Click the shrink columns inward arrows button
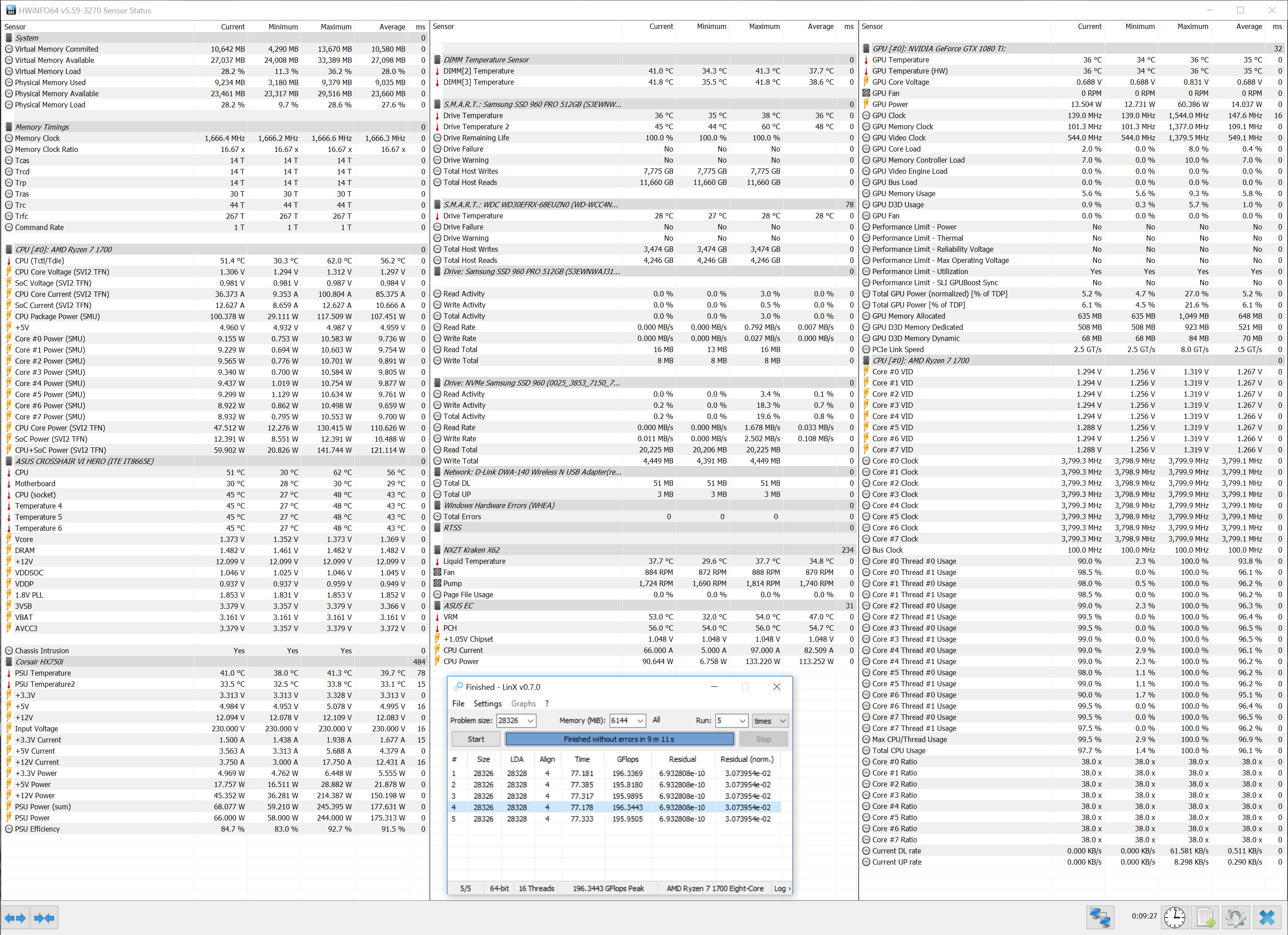The image size is (1288, 935). click(x=44, y=918)
